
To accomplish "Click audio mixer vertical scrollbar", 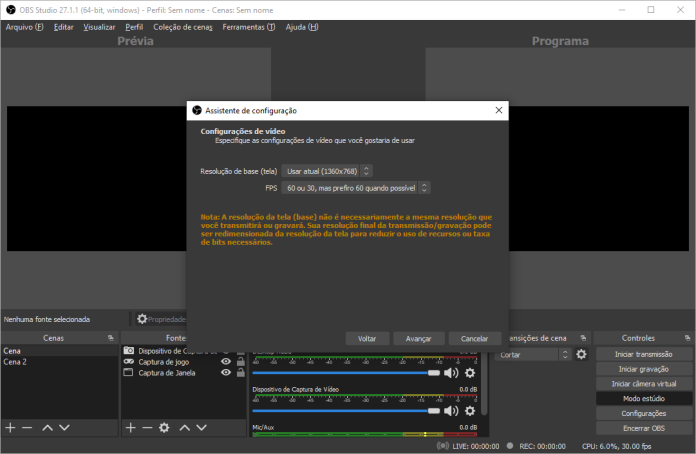I will point(484,384).
